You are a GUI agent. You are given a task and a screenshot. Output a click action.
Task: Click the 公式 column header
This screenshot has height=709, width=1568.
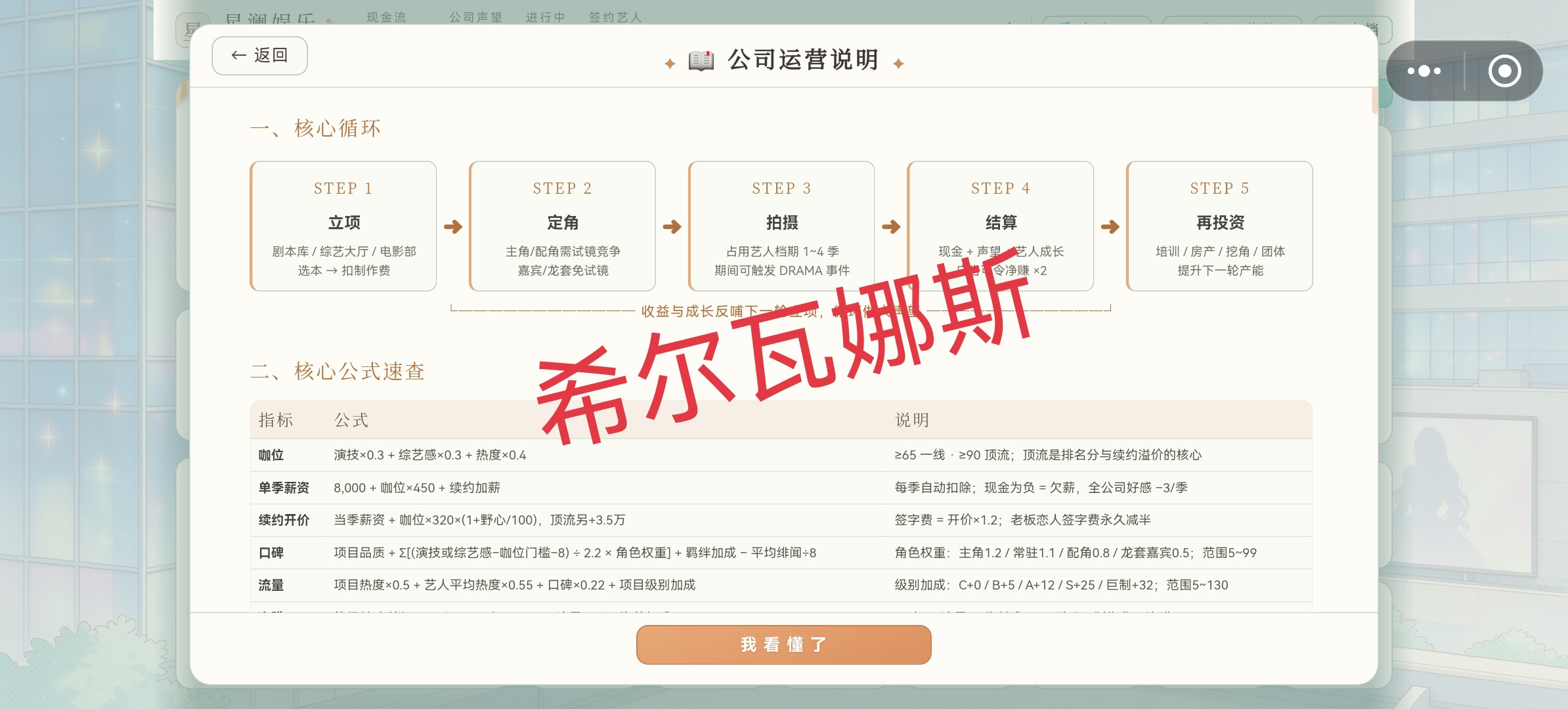click(x=351, y=420)
